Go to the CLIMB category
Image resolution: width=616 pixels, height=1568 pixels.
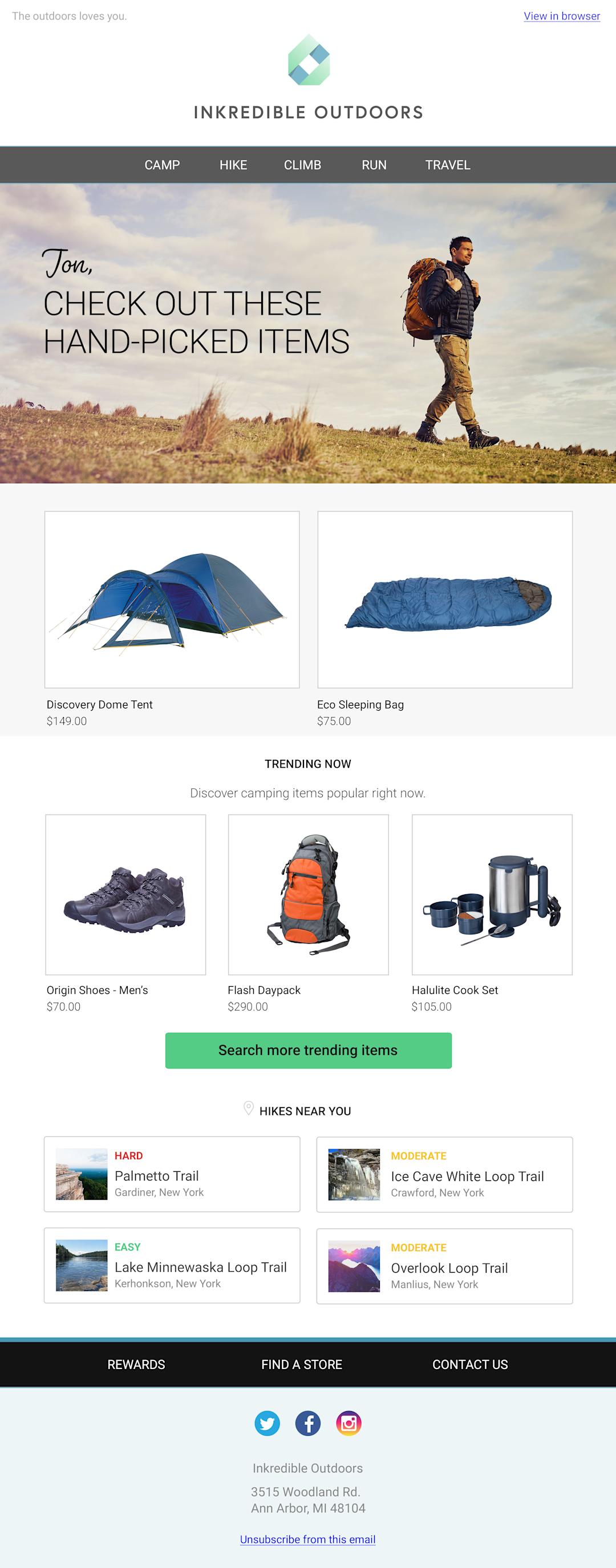(x=302, y=165)
